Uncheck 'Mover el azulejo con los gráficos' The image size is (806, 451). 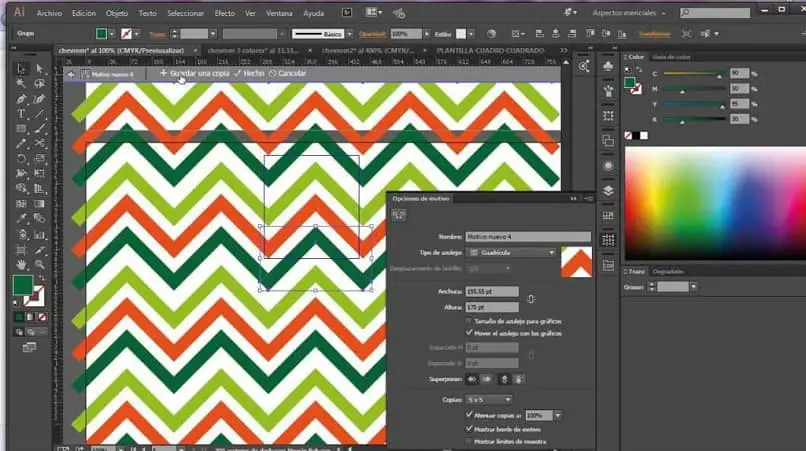click(x=470, y=332)
